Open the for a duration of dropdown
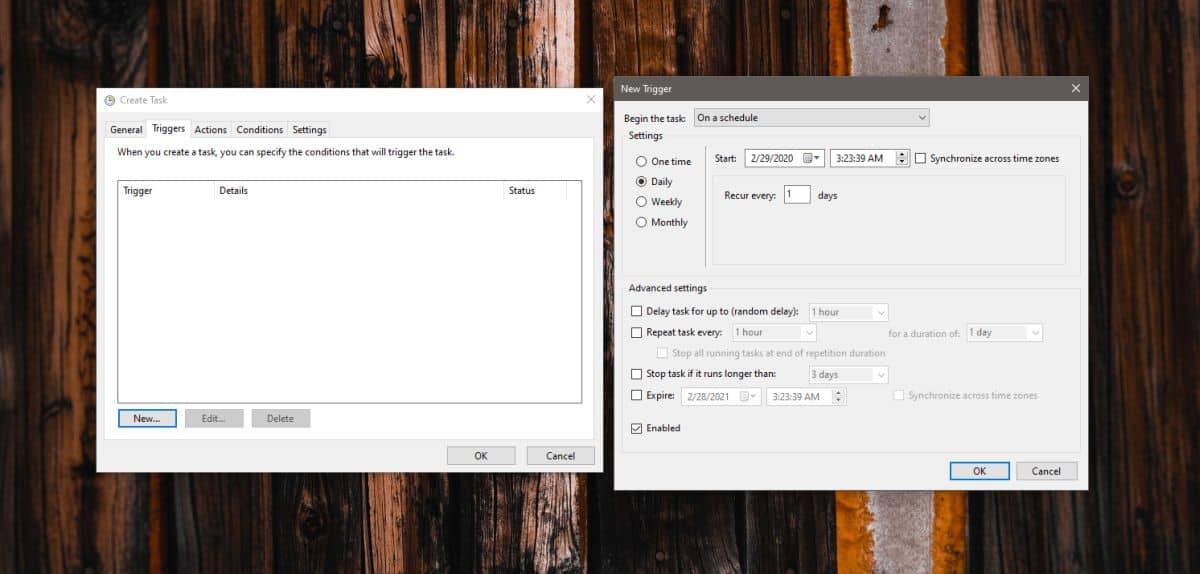 pyautogui.click(x=1004, y=332)
